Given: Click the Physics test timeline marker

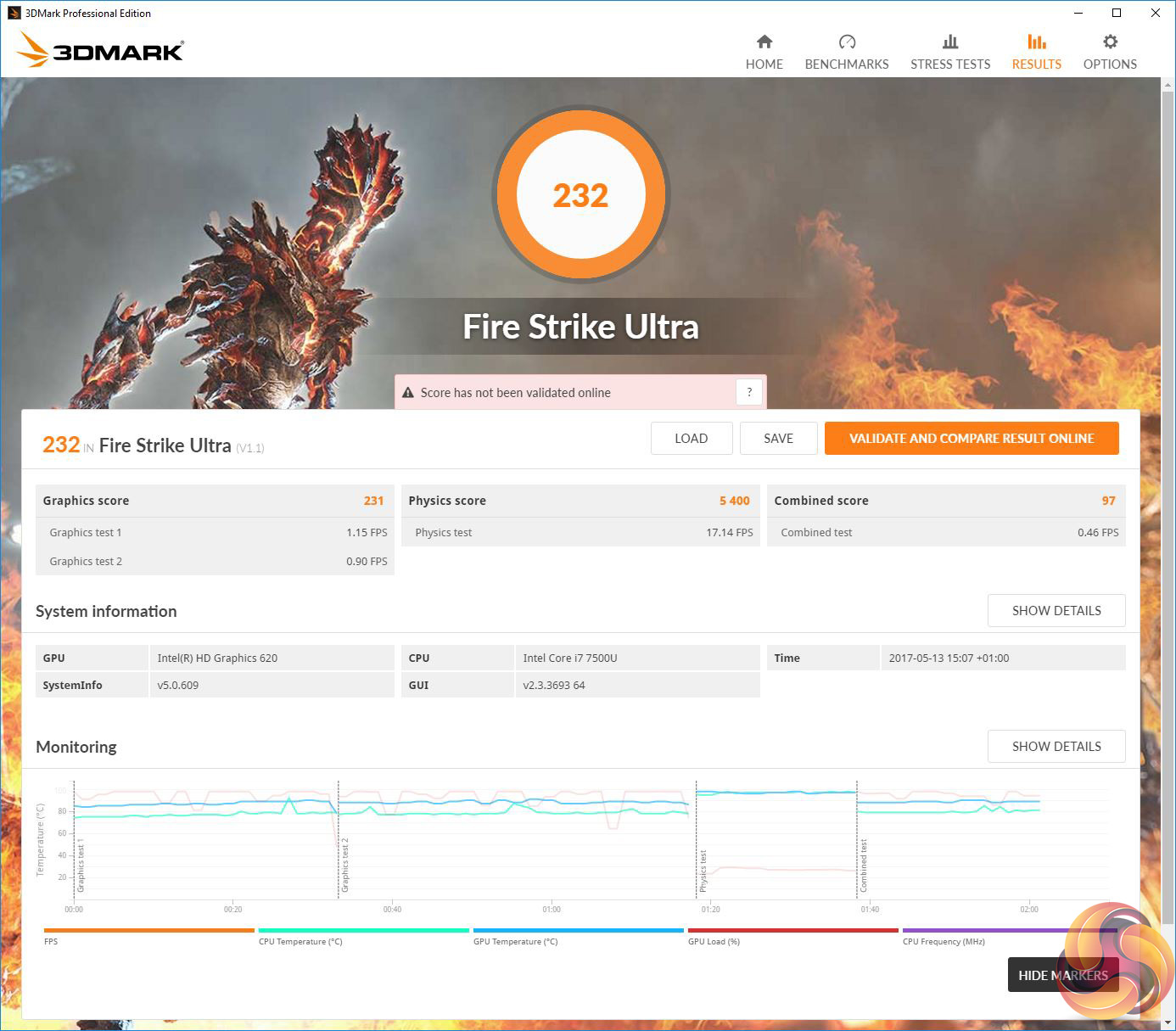Looking at the screenshot, I should click(x=703, y=871).
